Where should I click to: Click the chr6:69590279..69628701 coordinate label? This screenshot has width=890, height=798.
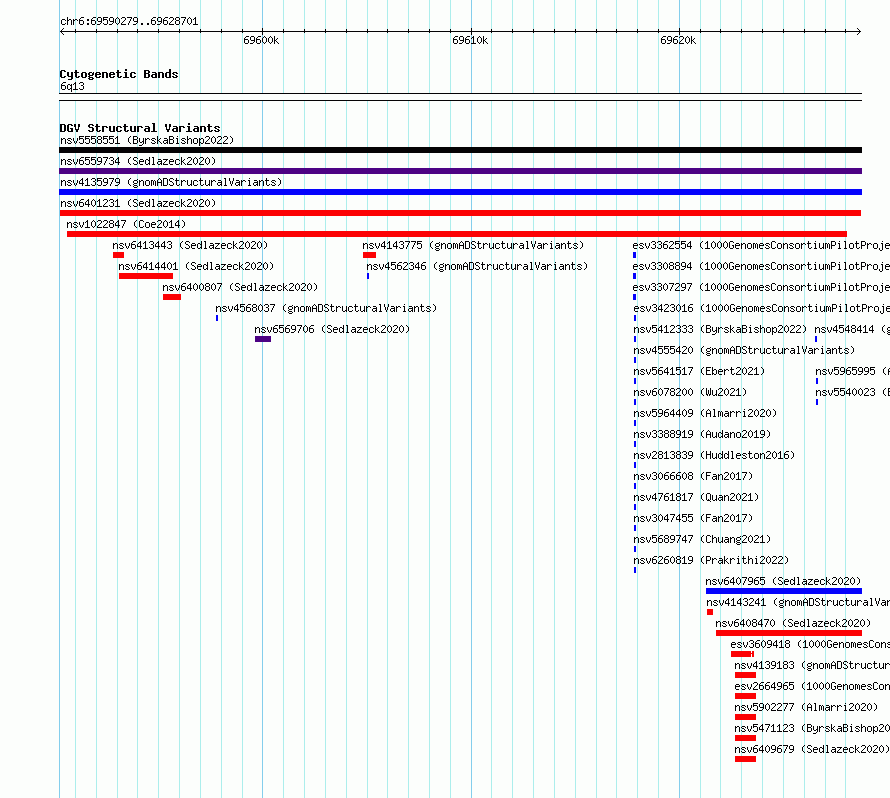(129, 21)
